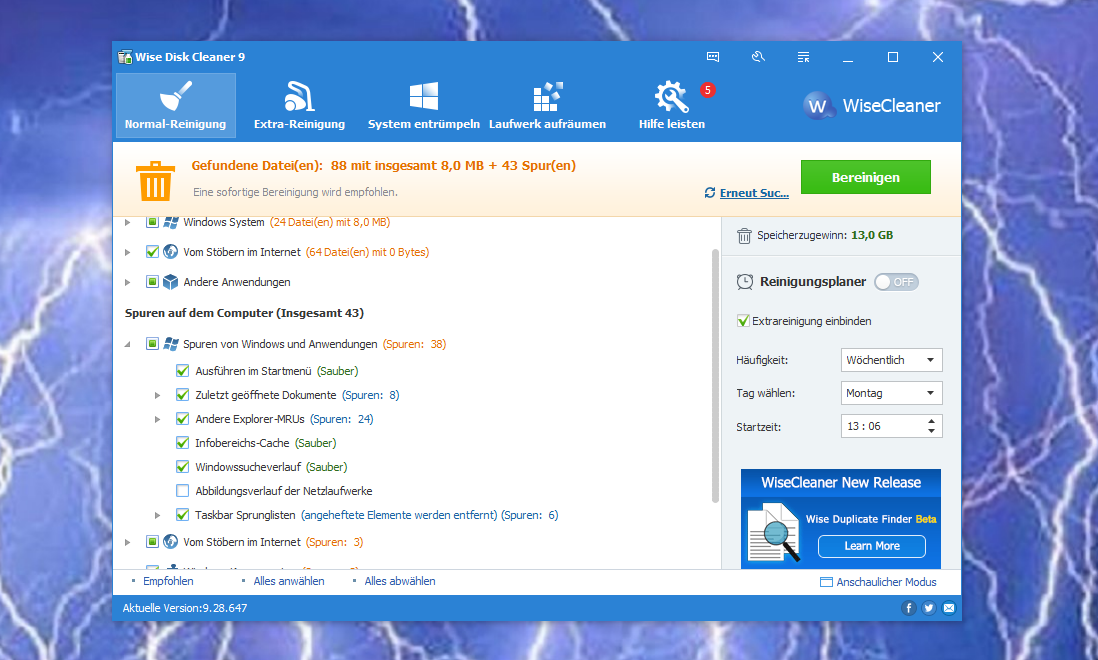The height and width of the screenshot is (660, 1098).
Task: Click the orange trash can icon
Action: pyautogui.click(x=155, y=181)
